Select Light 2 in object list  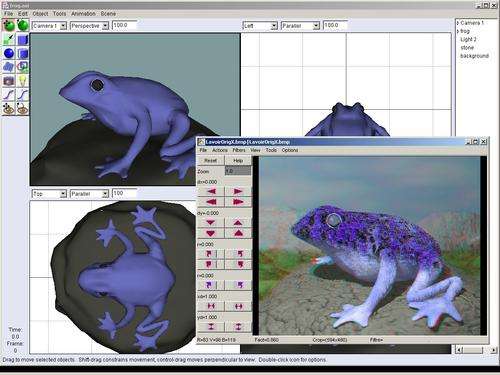click(x=468, y=39)
